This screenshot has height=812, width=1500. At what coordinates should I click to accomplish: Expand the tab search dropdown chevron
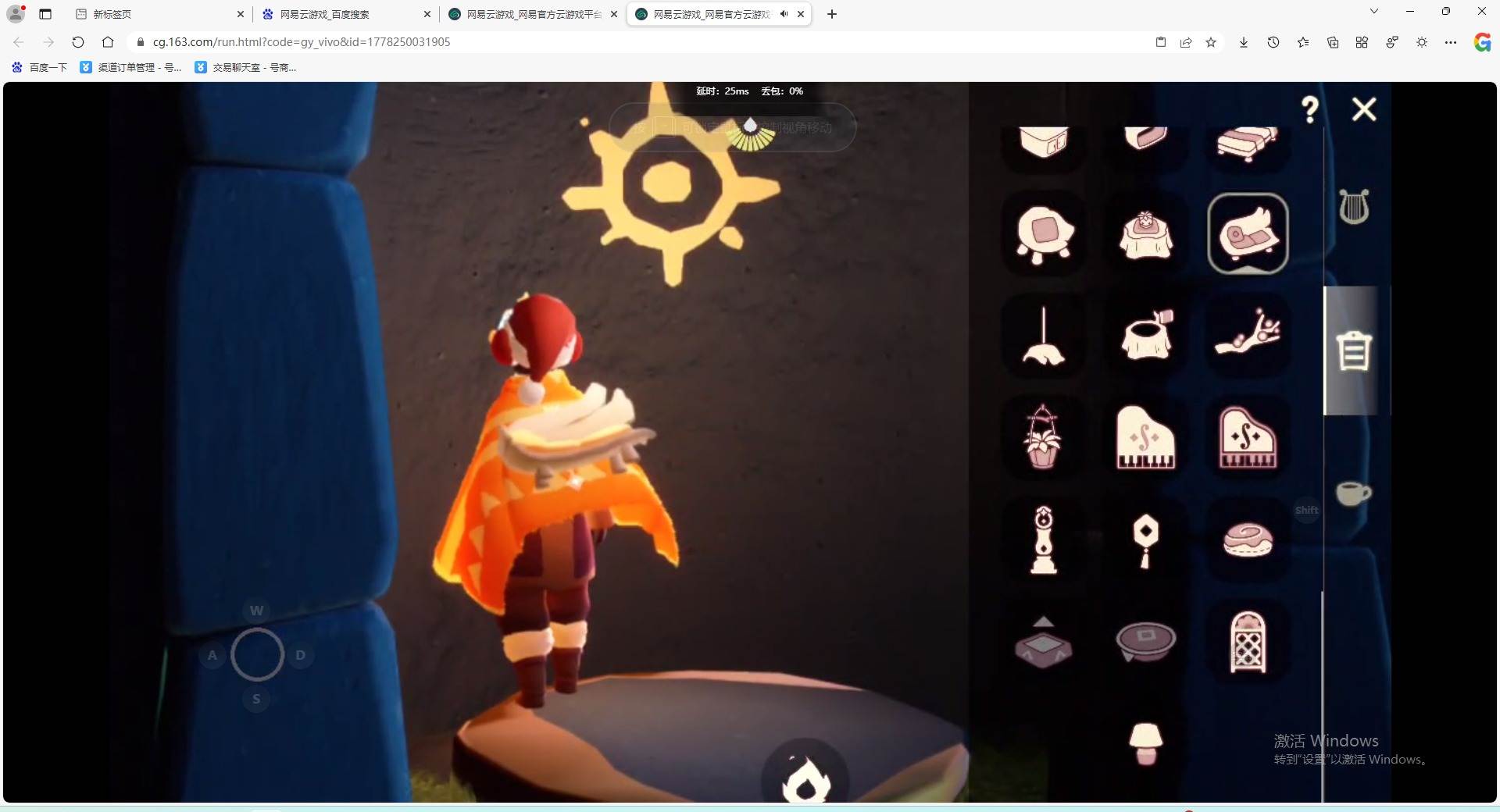tap(1374, 12)
